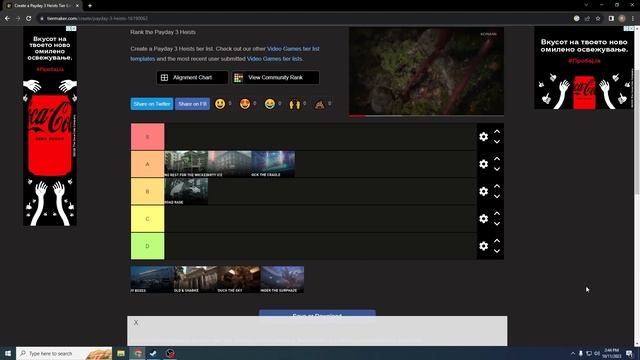This screenshot has width=640, height=360.
Task: React with the raised hands emoji
Action: tap(295, 104)
